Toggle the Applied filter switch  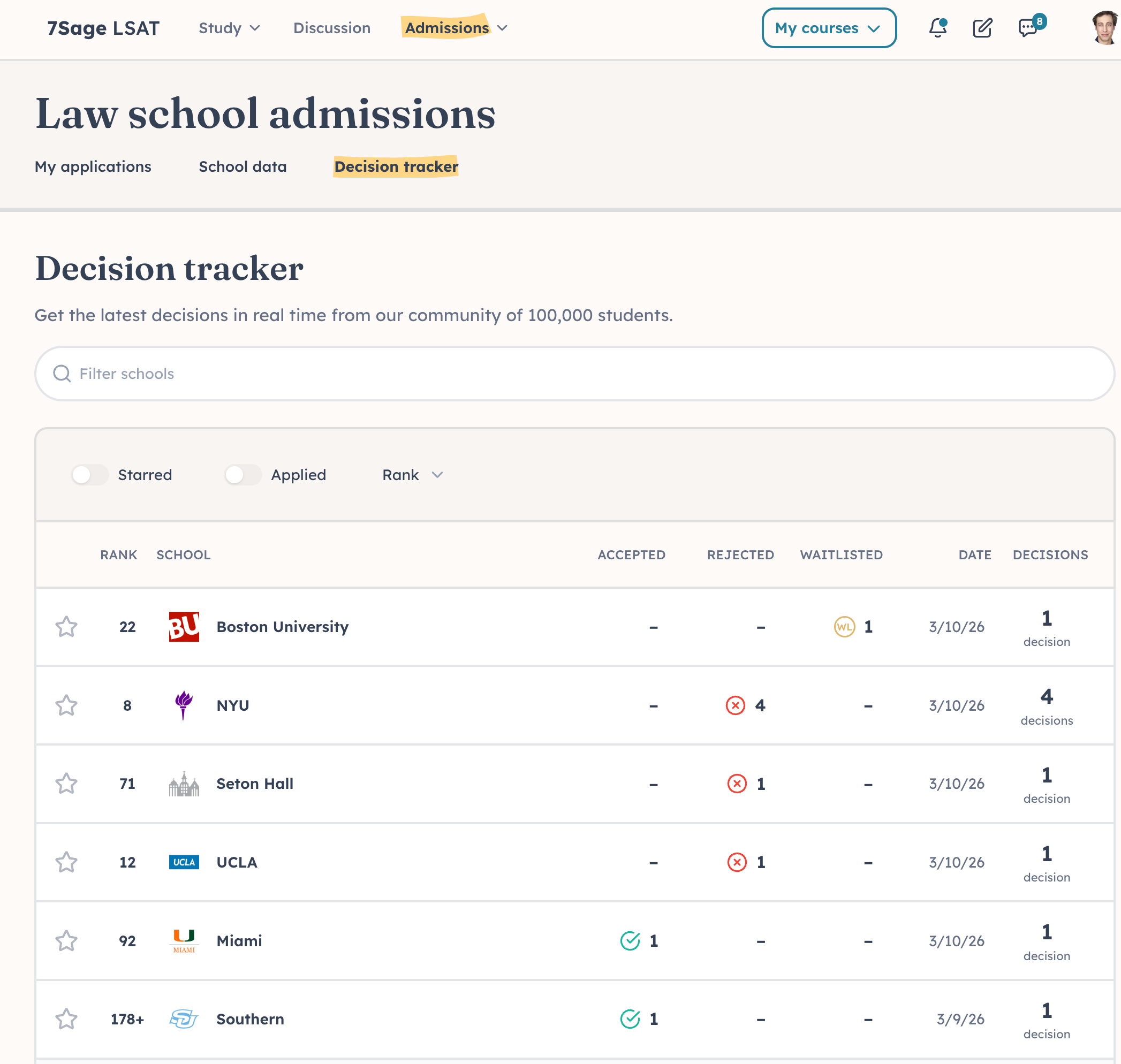[243, 475]
